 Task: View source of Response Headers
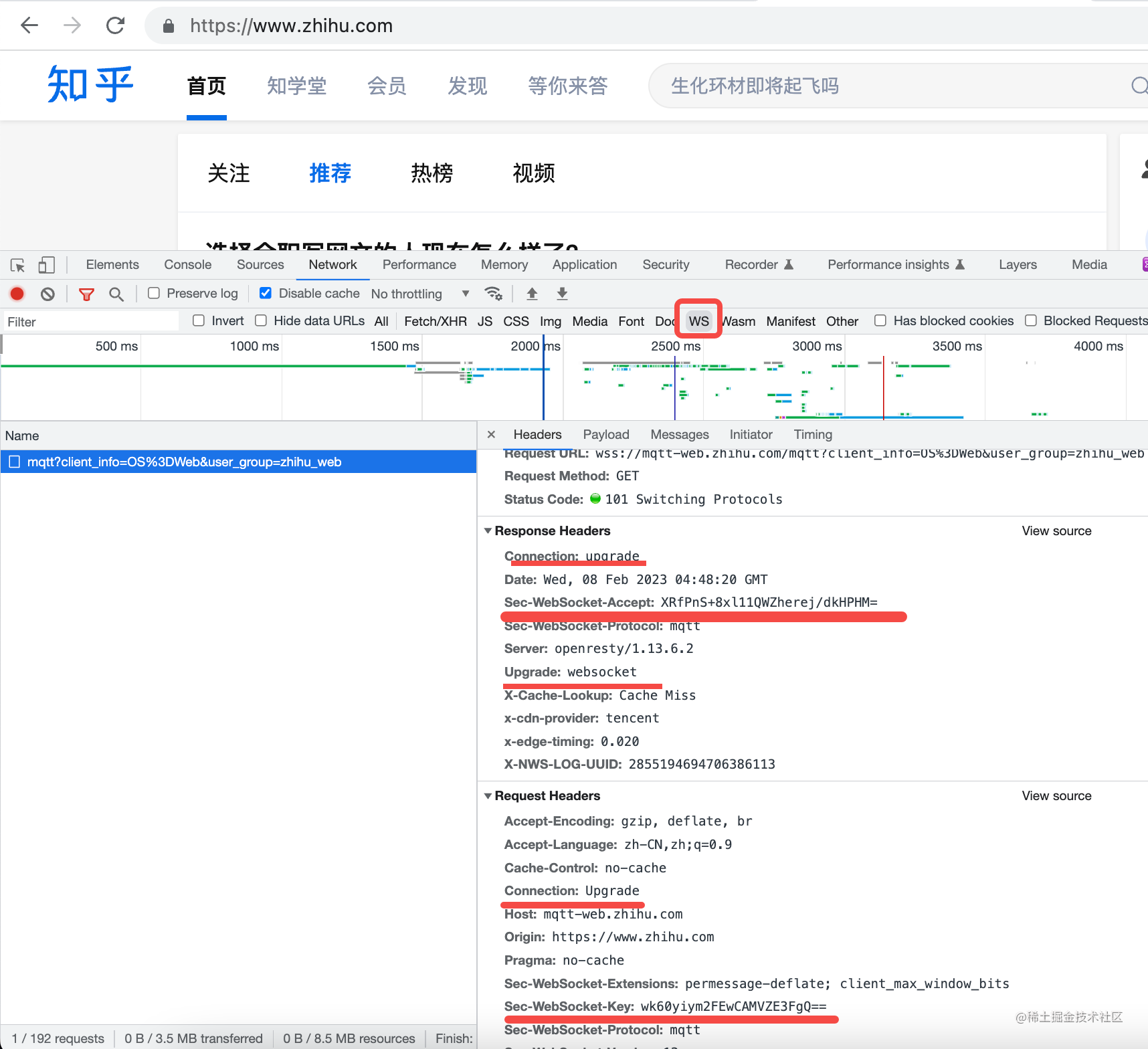(1056, 531)
